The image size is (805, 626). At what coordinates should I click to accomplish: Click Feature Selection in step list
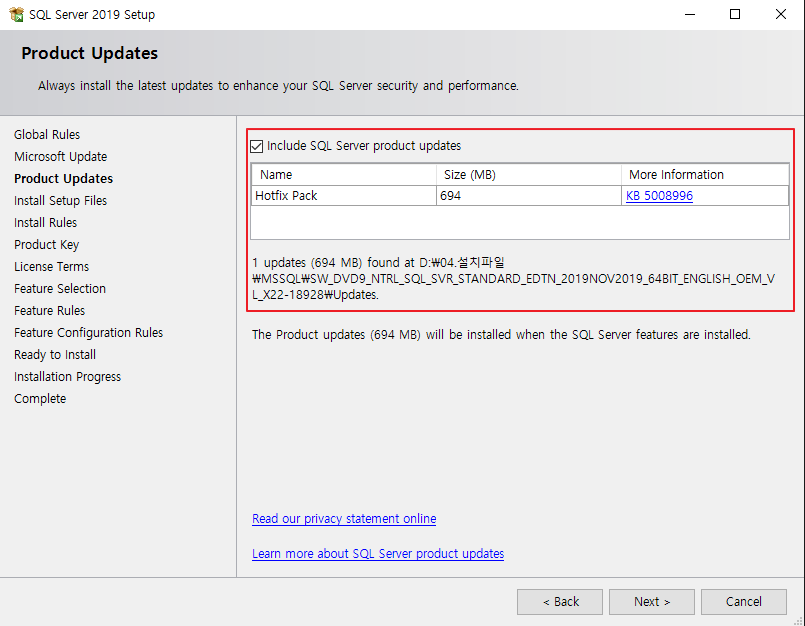click(x=60, y=289)
